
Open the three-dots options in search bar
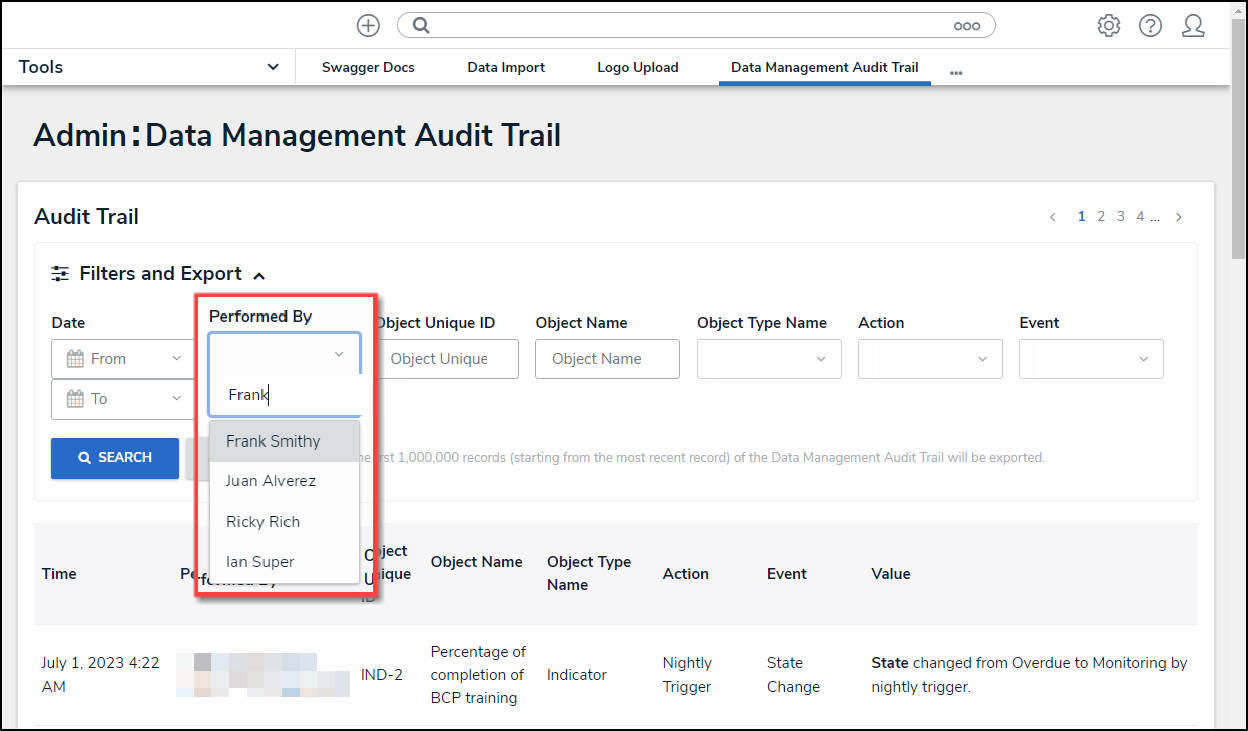[x=966, y=26]
